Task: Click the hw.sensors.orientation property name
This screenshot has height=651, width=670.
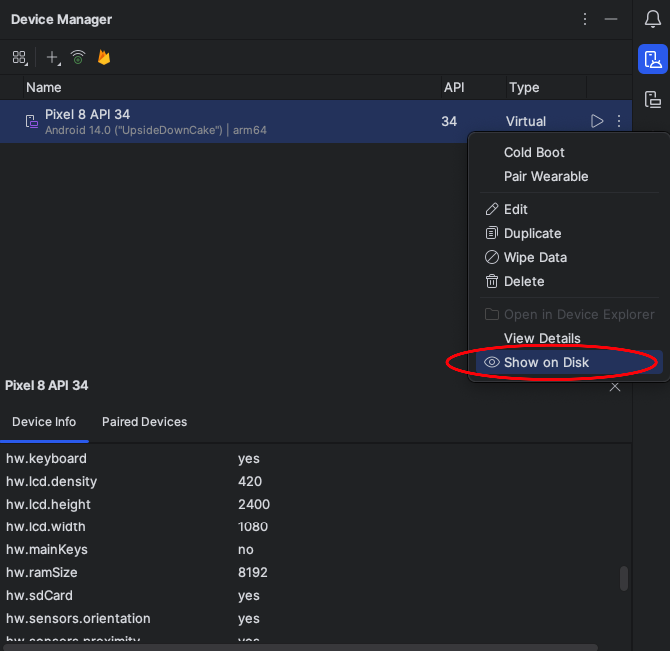Action: (78, 619)
